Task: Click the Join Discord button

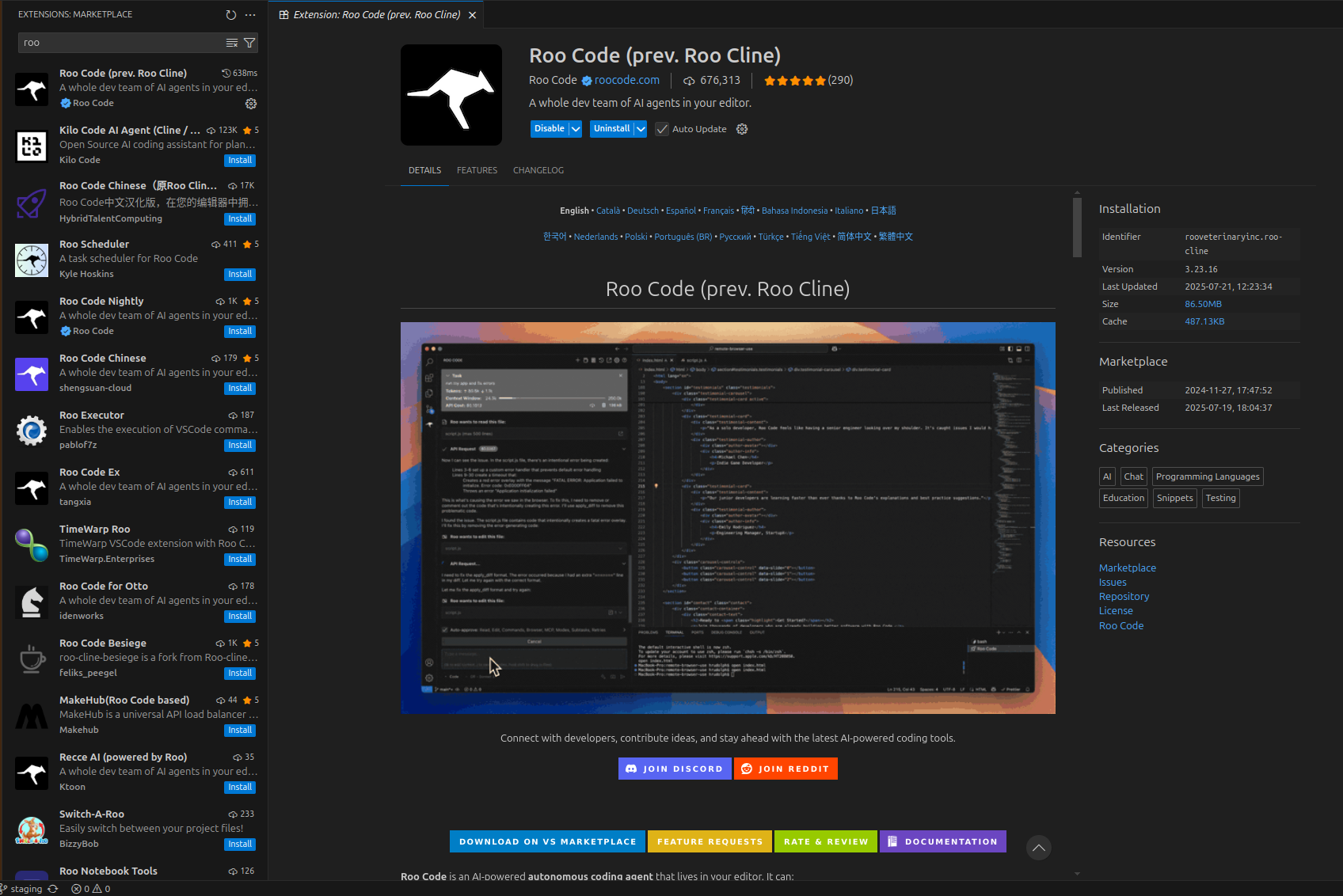Action: [x=674, y=769]
